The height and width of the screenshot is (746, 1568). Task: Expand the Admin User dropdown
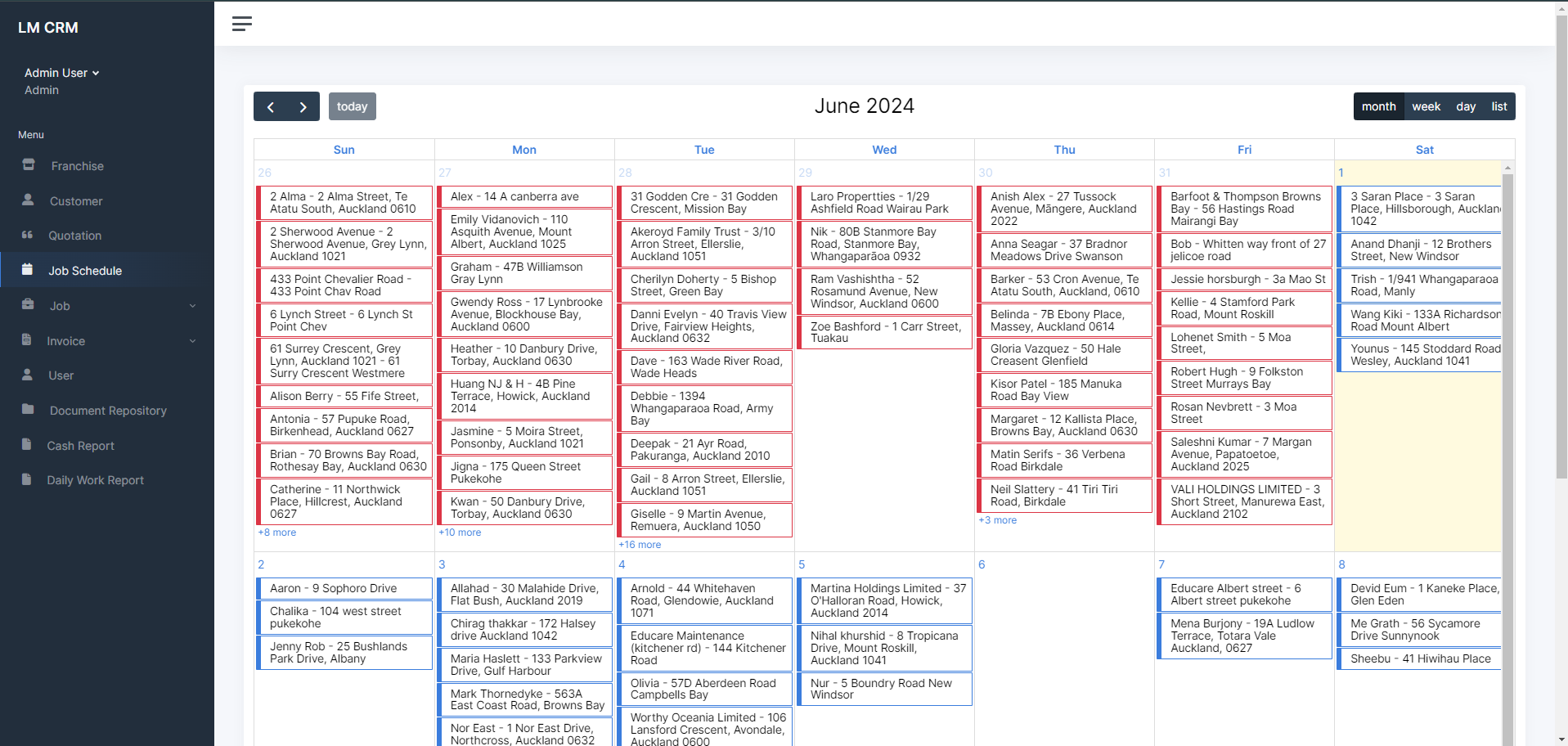click(62, 73)
